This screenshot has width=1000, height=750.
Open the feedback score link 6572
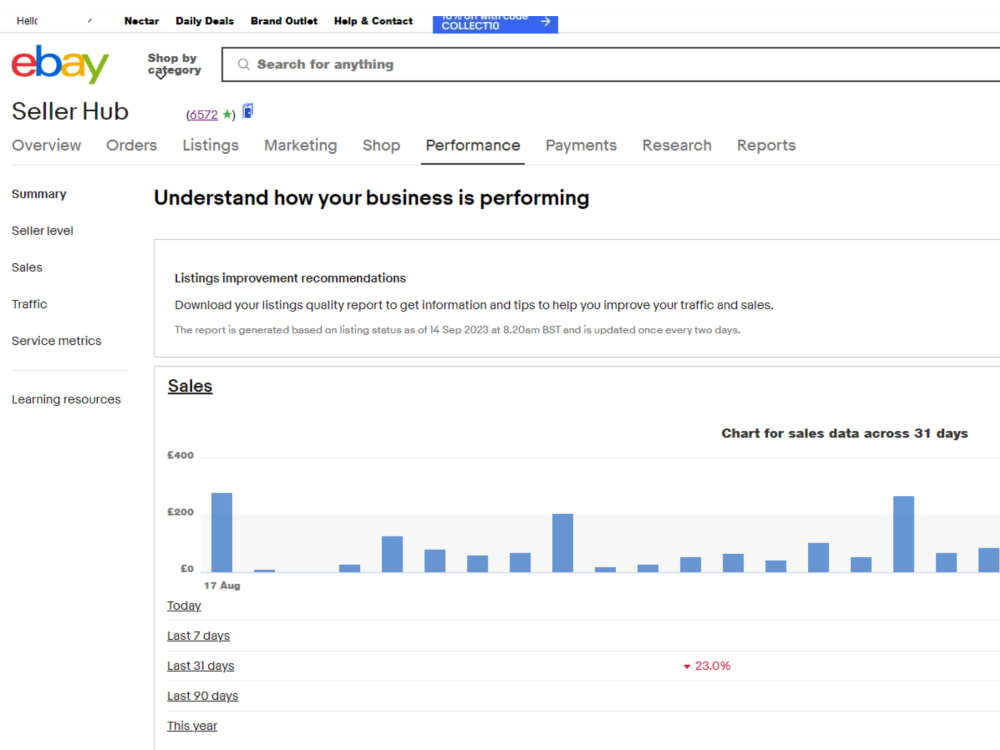(202, 114)
